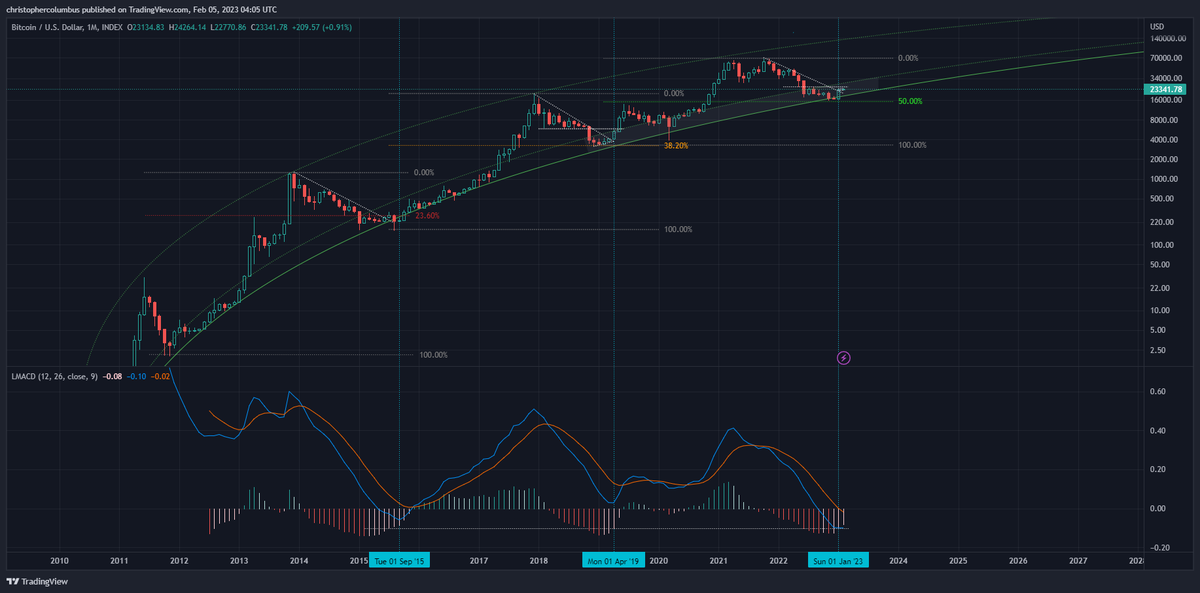Click the 22.00 price axis label
This screenshot has height=593, width=1200.
(1159, 288)
